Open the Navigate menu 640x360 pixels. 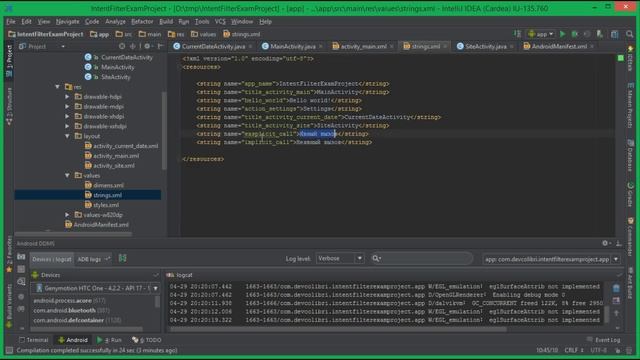pyautogui.click(x=67, y=22)
